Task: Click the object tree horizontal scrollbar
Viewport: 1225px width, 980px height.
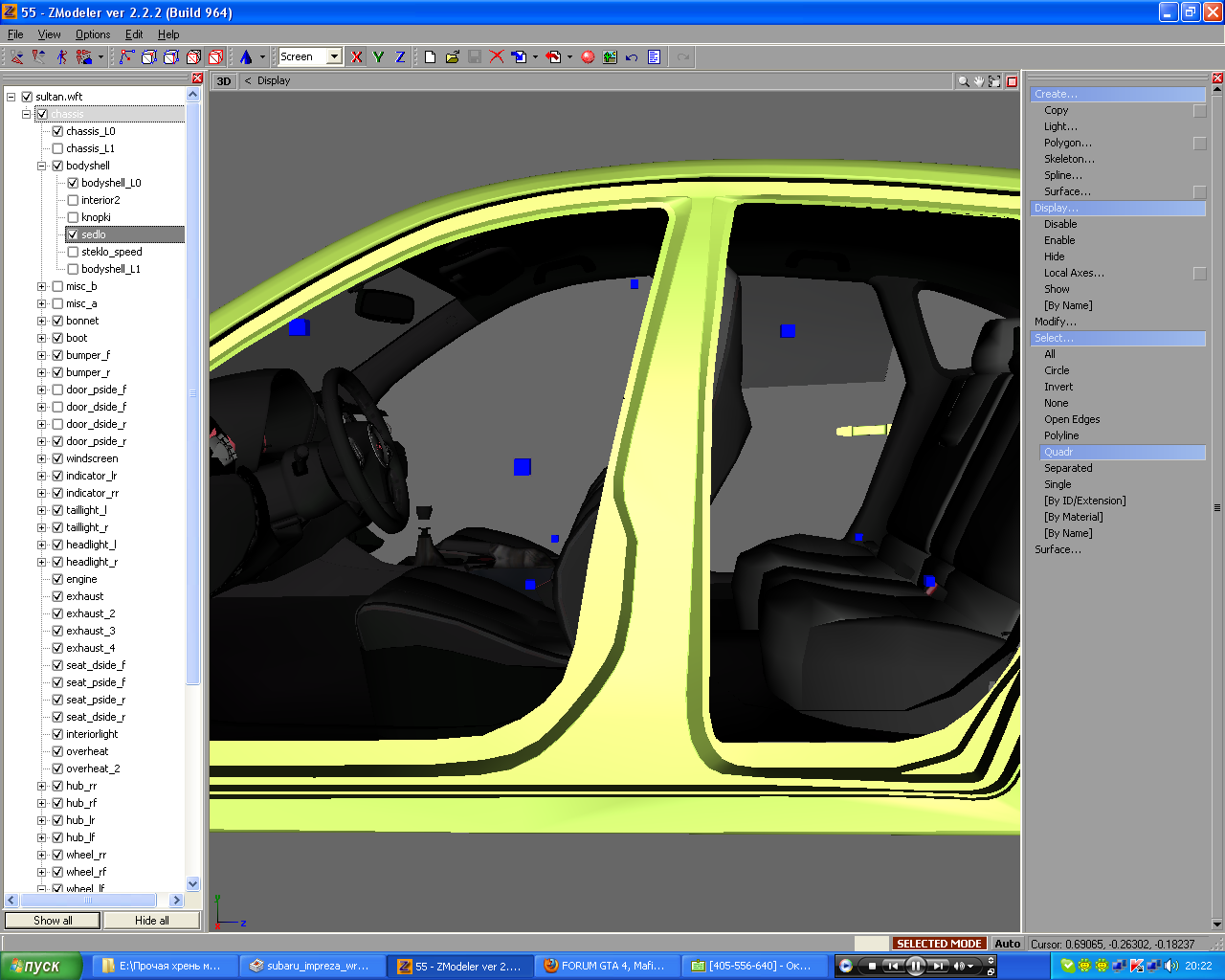Action: pyautogui.click(x=88, y=901)
